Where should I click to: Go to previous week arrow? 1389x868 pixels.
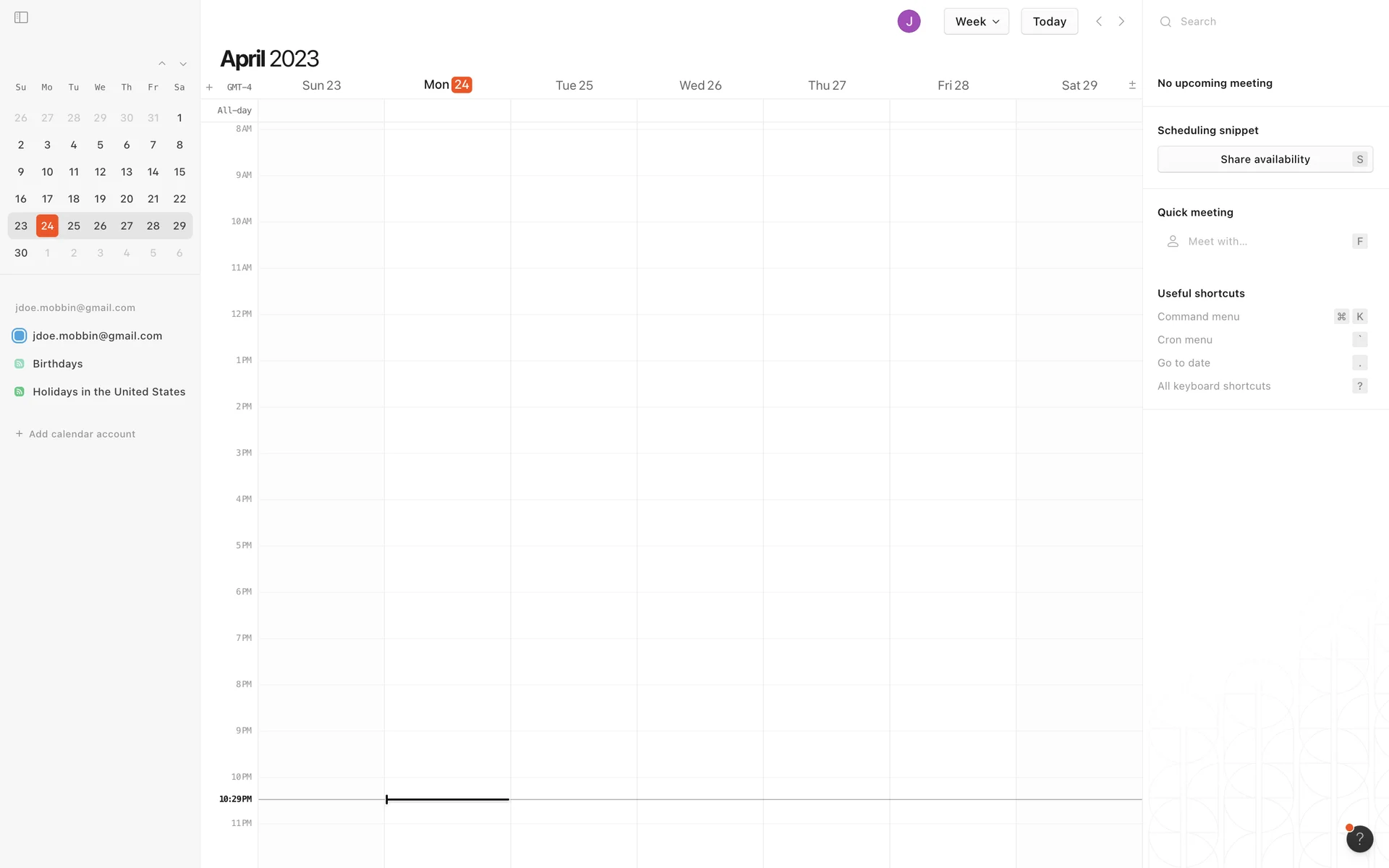click(1099, 22)
